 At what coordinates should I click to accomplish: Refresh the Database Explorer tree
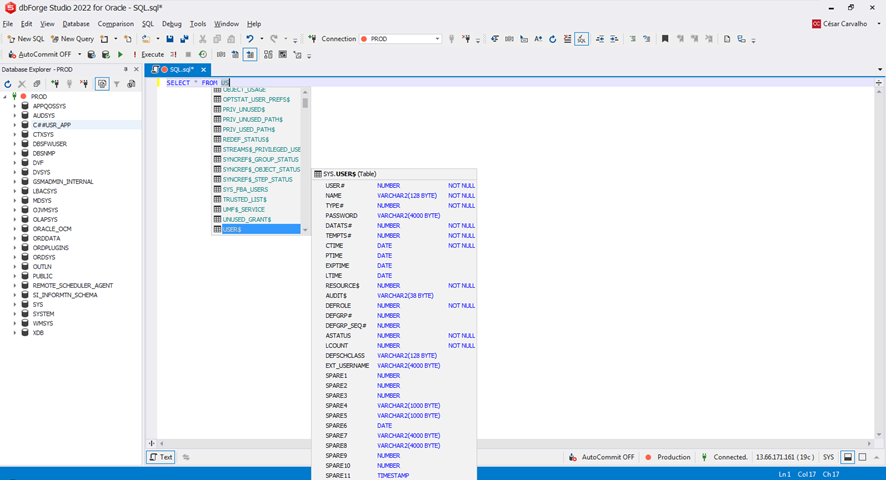8,84
